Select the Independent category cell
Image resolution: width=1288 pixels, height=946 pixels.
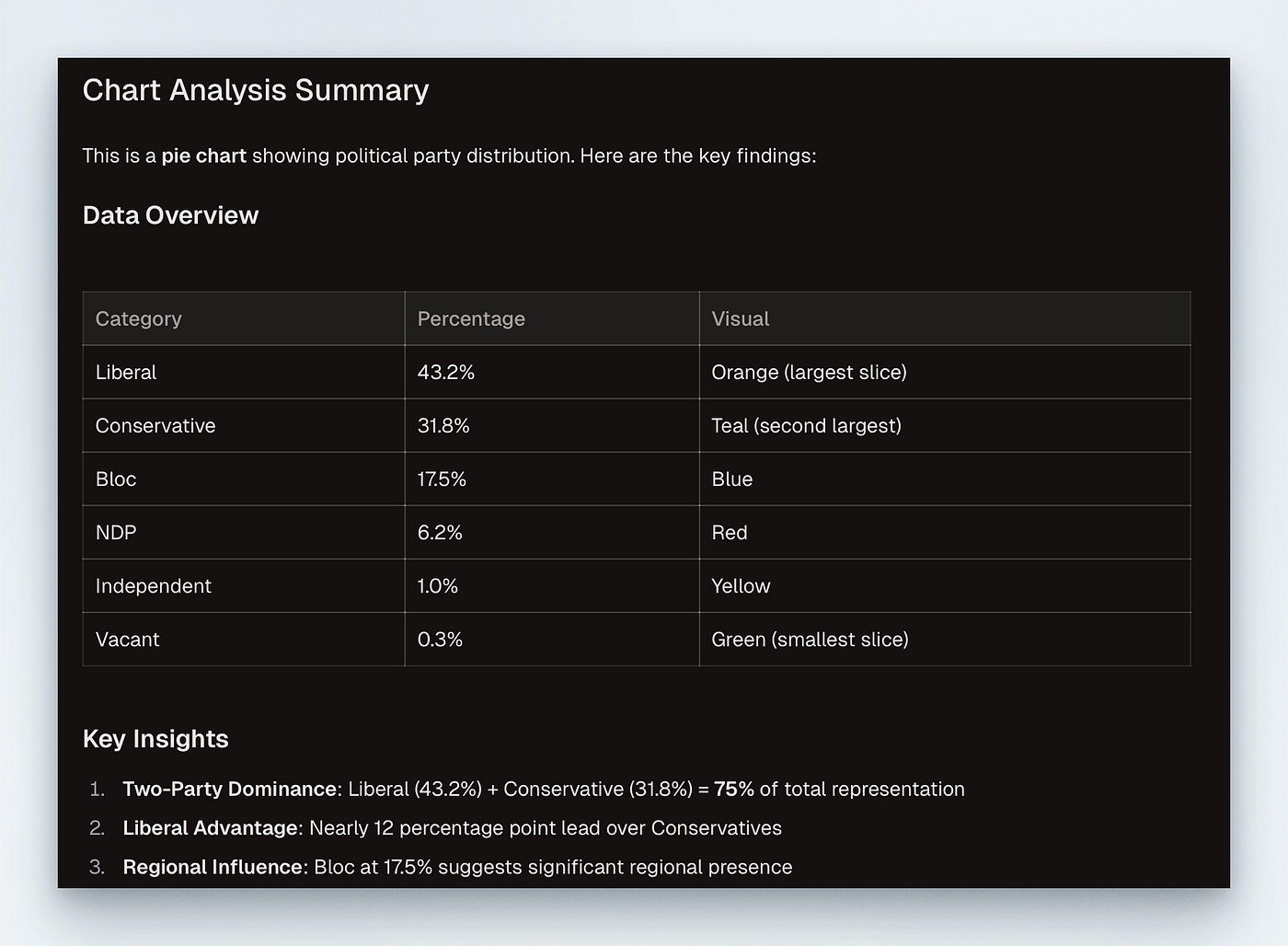(x=244, y=585)
